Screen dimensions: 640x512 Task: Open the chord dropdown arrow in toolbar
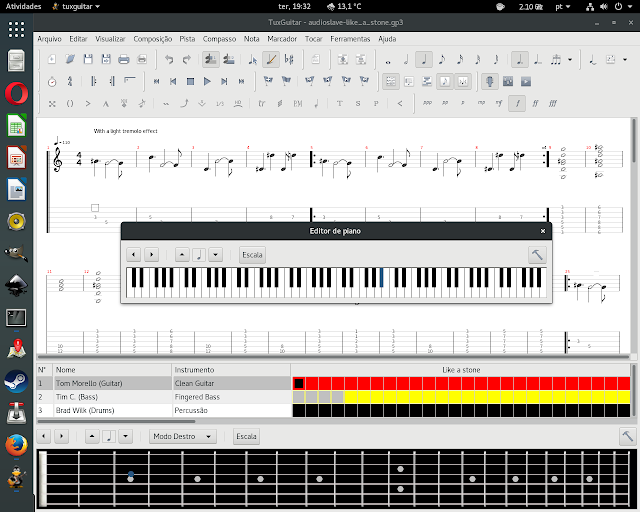click(625, 60)
